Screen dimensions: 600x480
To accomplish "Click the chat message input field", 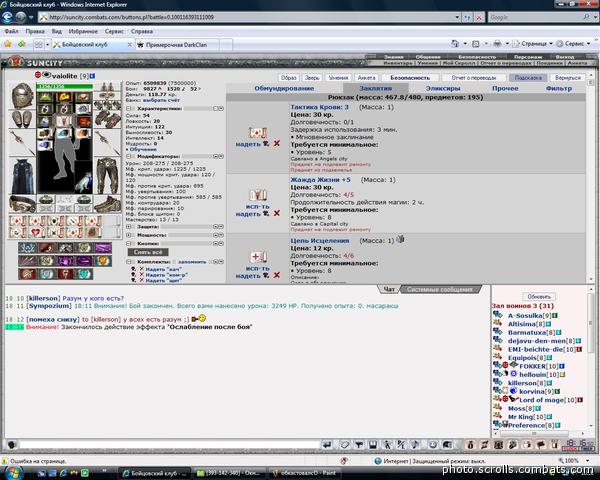I will coord(170,445).
